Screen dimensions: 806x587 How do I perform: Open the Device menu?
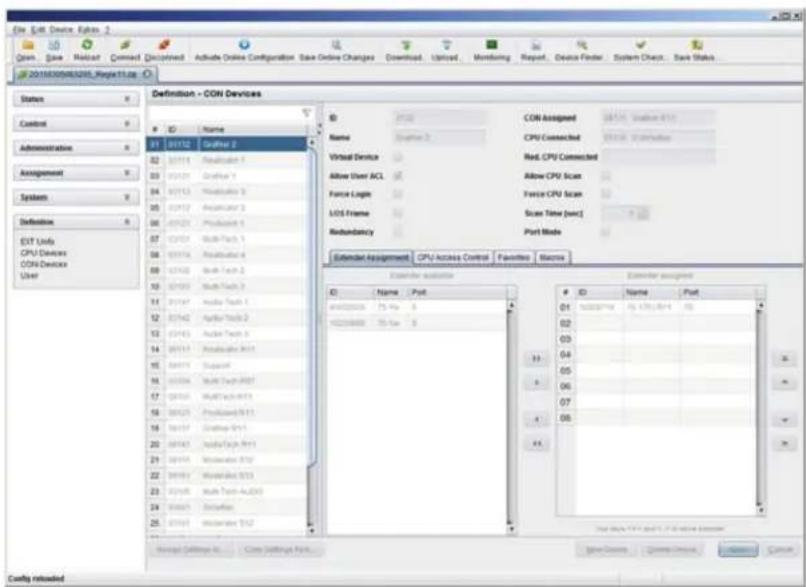click(61, 30)
